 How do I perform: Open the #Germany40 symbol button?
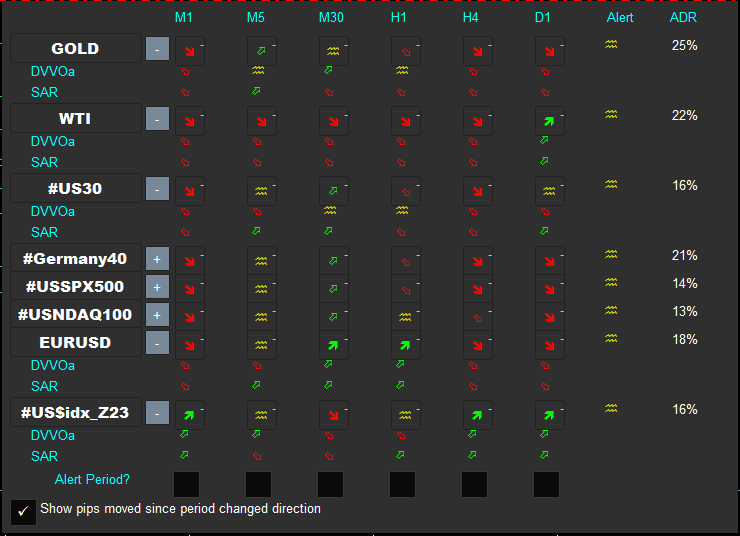(x=76, y=258)
